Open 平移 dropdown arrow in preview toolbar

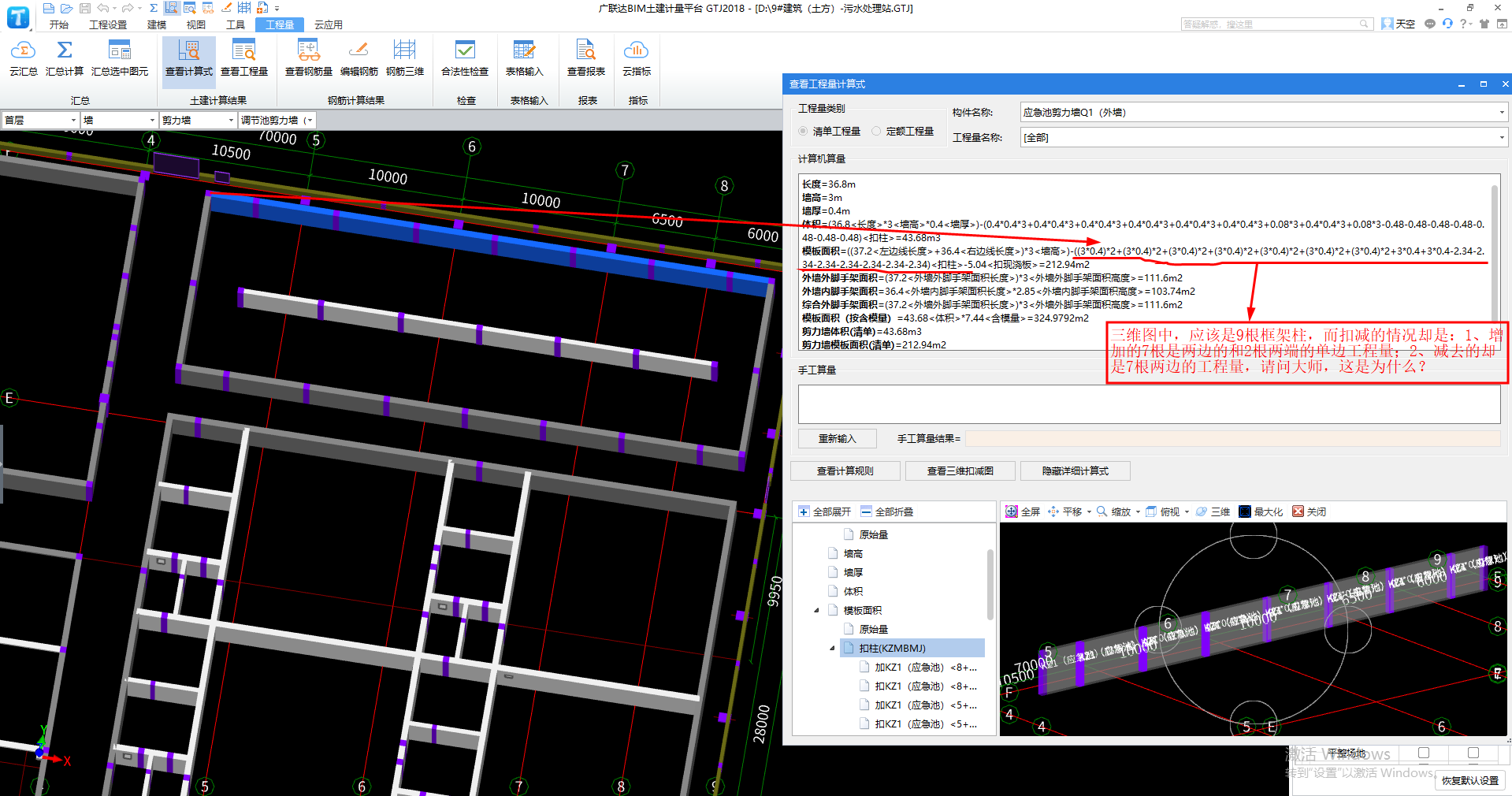[x=1090, y=511]
